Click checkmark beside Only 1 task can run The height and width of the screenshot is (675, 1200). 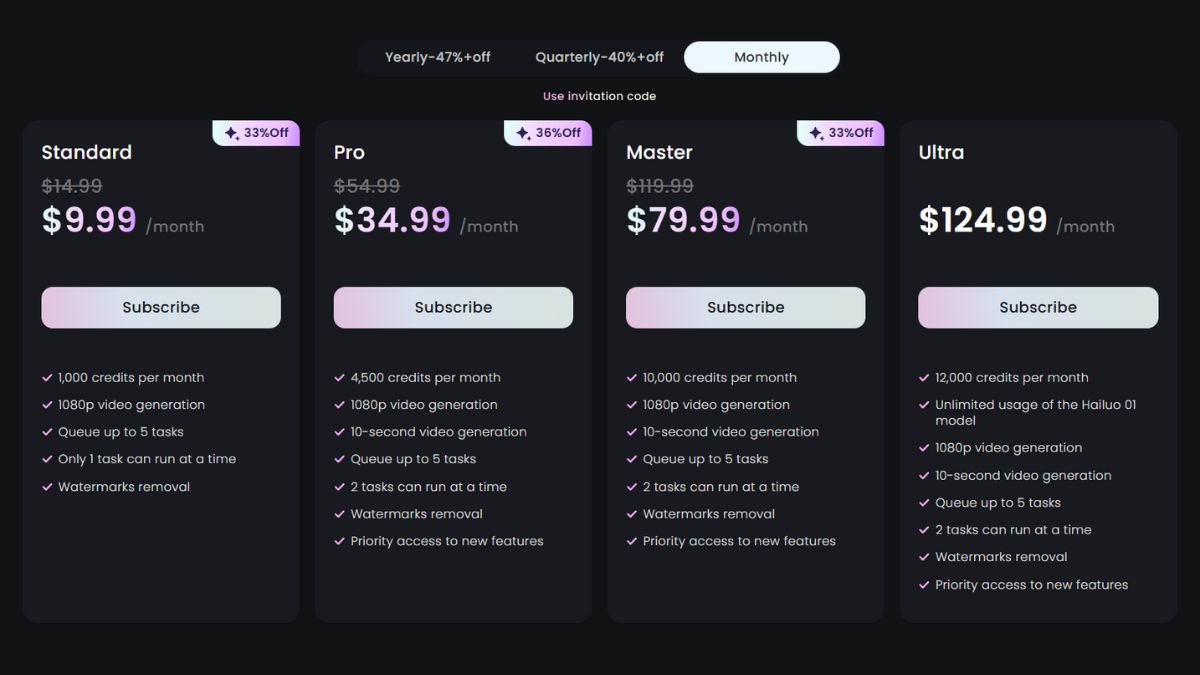[47, 459]
